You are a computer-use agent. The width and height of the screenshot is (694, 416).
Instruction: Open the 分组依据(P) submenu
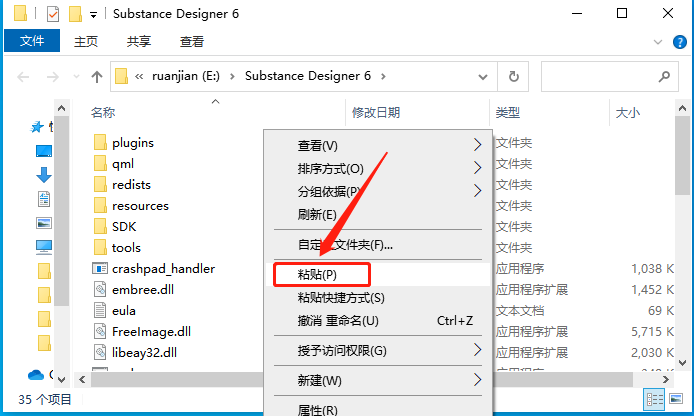tap(378, 192)
